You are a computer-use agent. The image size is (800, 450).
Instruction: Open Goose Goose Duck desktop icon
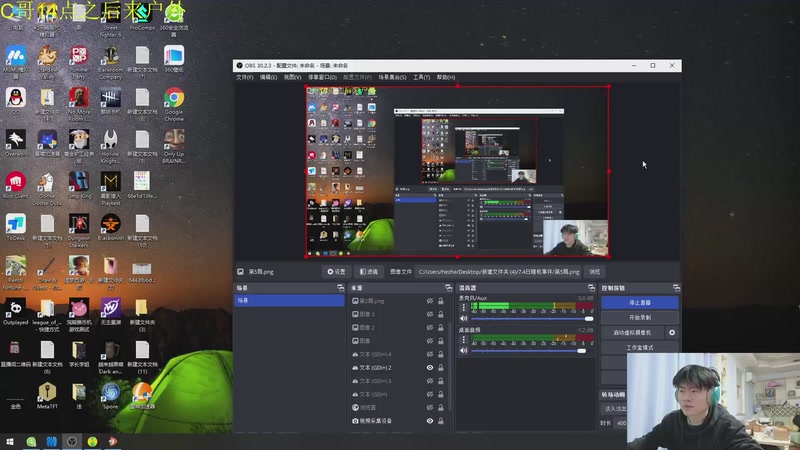(47, 189)
